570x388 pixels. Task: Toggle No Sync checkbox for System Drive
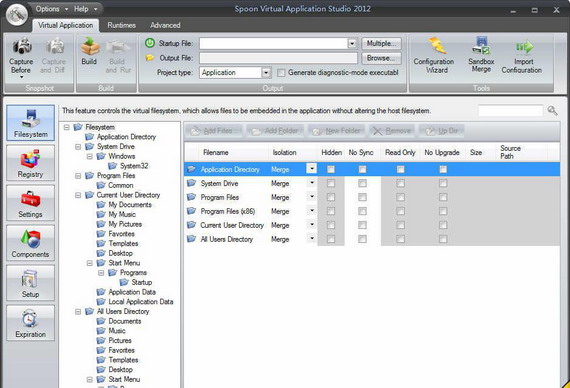(x=362, y=183)
